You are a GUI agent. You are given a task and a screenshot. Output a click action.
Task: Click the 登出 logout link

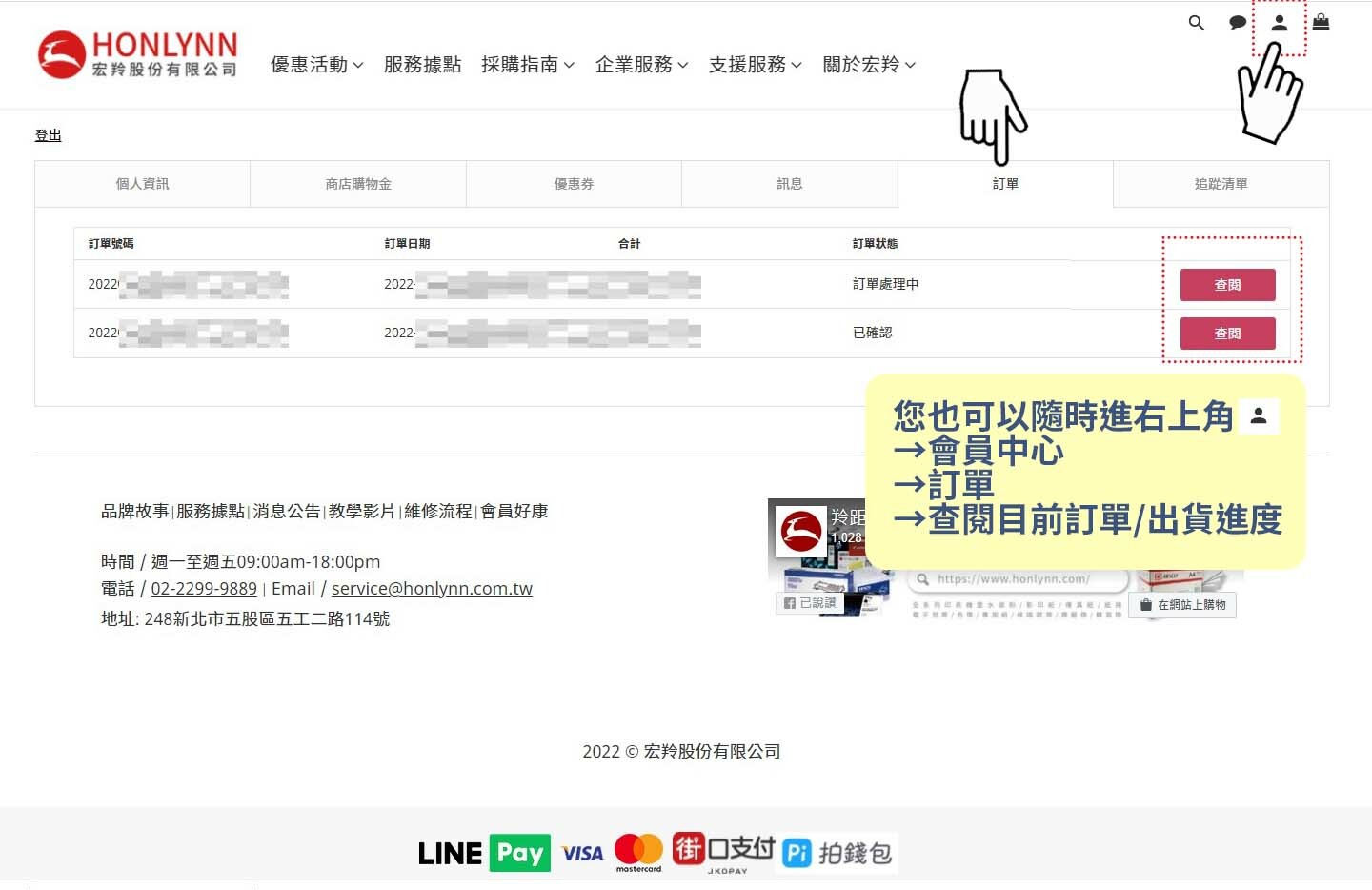tap(48, 135)
